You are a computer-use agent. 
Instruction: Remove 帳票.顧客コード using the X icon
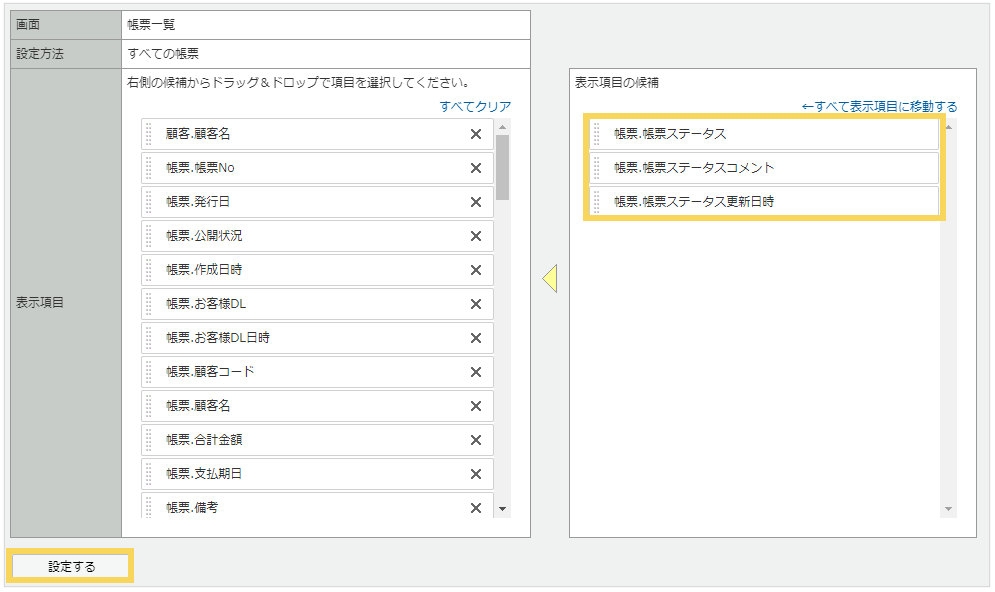click(476, 372)
